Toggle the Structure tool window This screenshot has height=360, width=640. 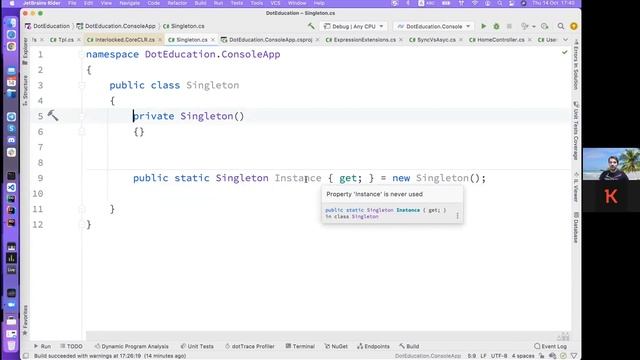click(25, 91)
